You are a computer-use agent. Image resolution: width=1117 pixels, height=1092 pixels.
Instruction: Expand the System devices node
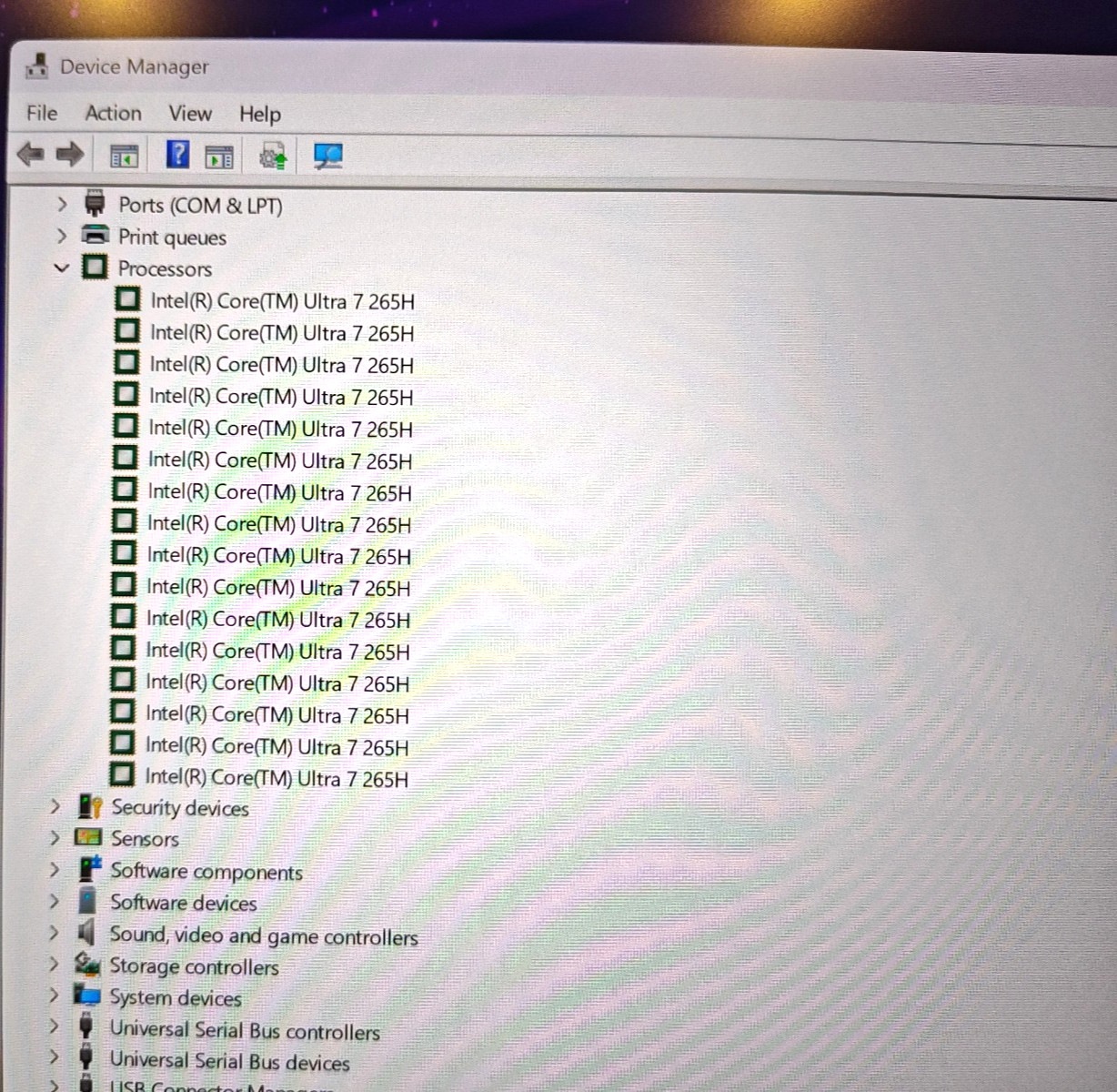[x=54, y=995]
